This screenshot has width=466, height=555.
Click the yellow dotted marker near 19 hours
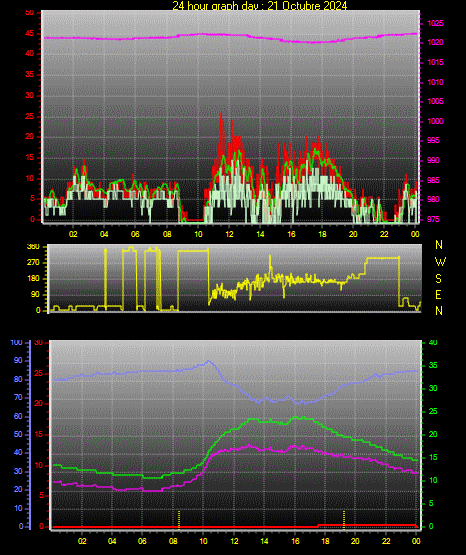point(344,520)
